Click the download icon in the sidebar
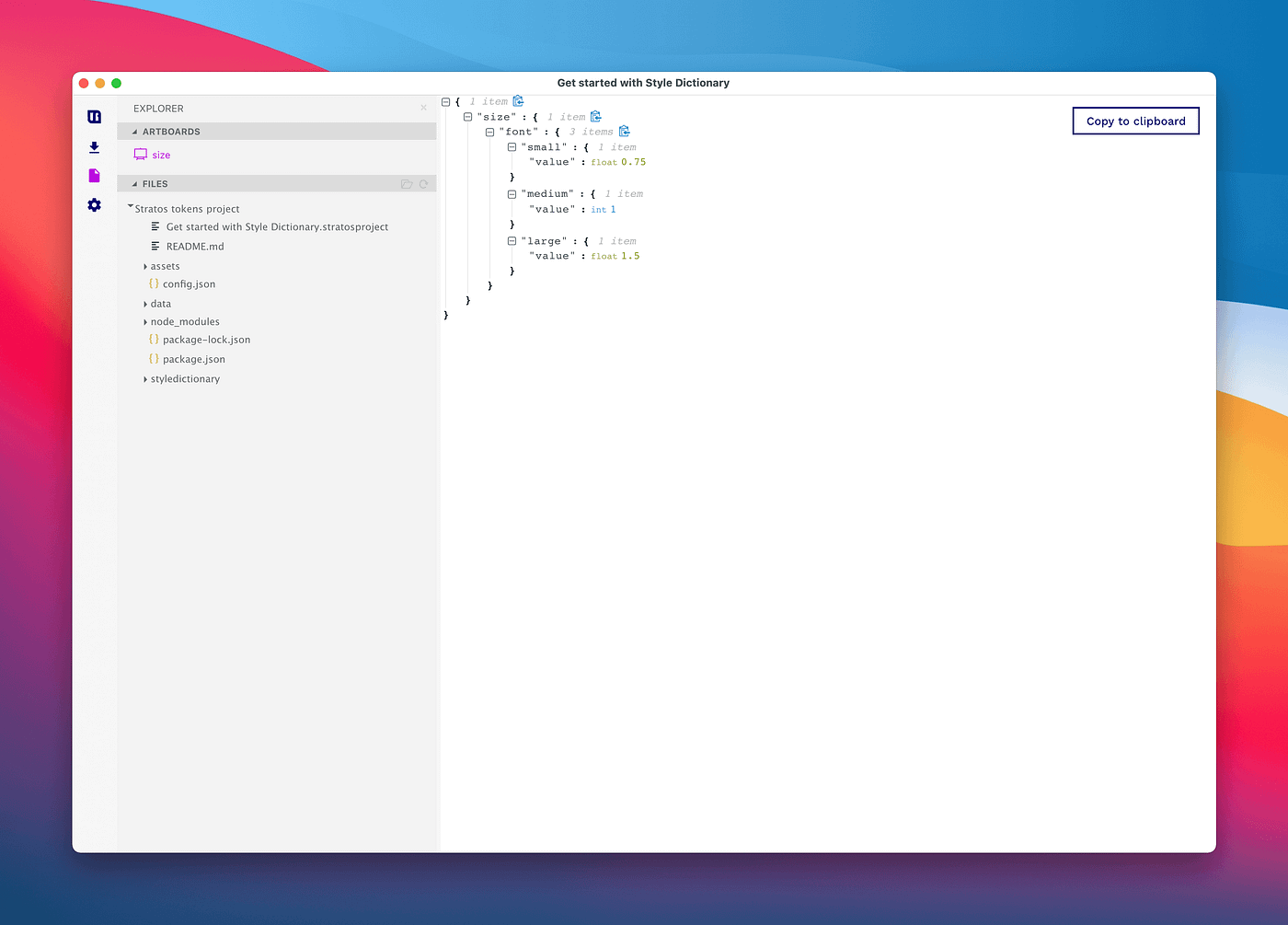This screenshot has width=1288, height=925. (x=94, y=147)
